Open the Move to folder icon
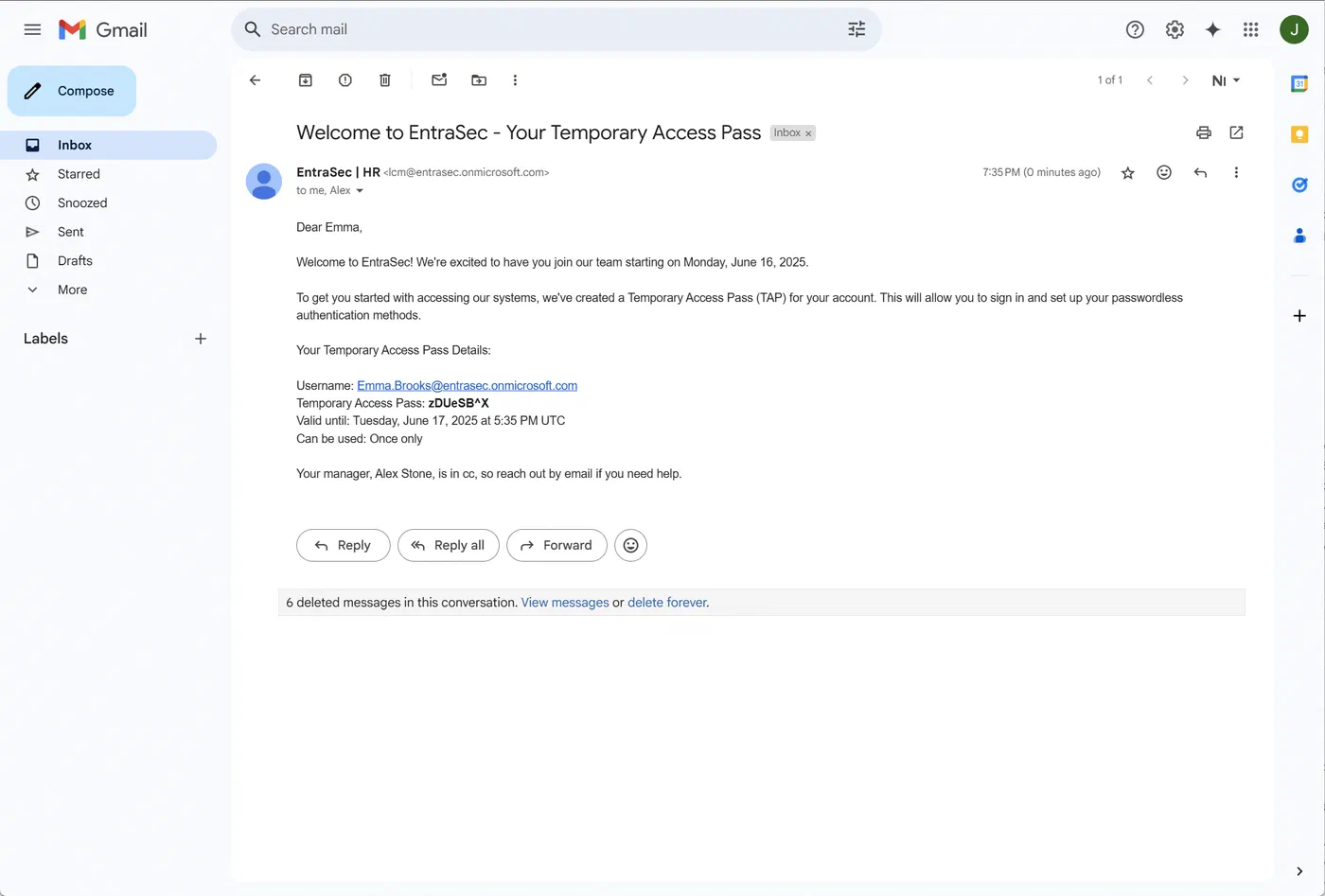 (479, 80)
